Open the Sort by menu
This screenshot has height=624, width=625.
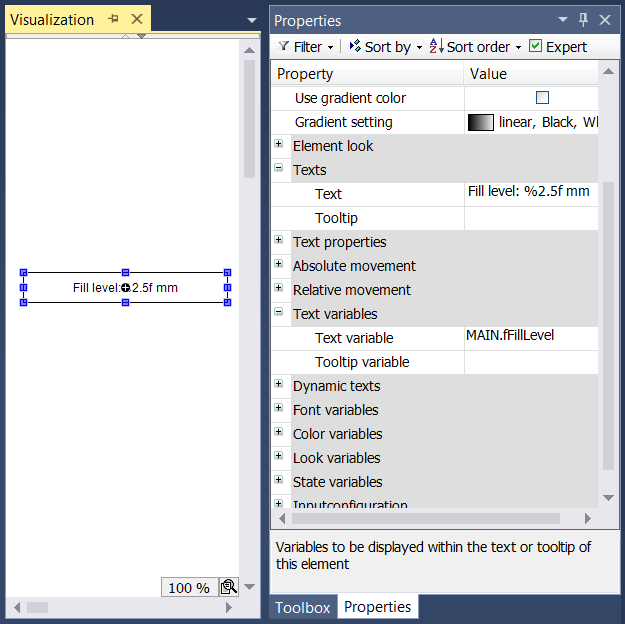[x=385, y=47]
